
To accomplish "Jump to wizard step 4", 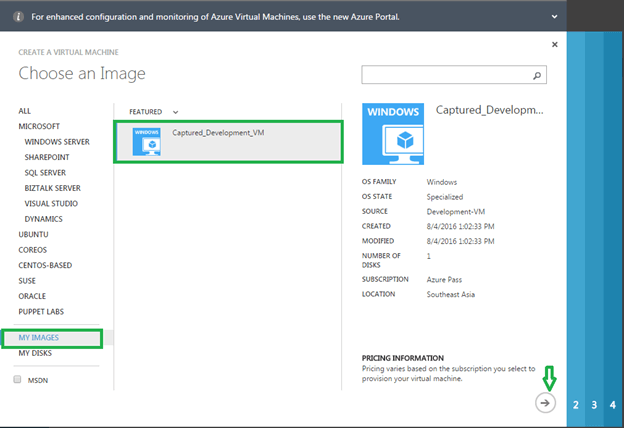I will [613, 405].
